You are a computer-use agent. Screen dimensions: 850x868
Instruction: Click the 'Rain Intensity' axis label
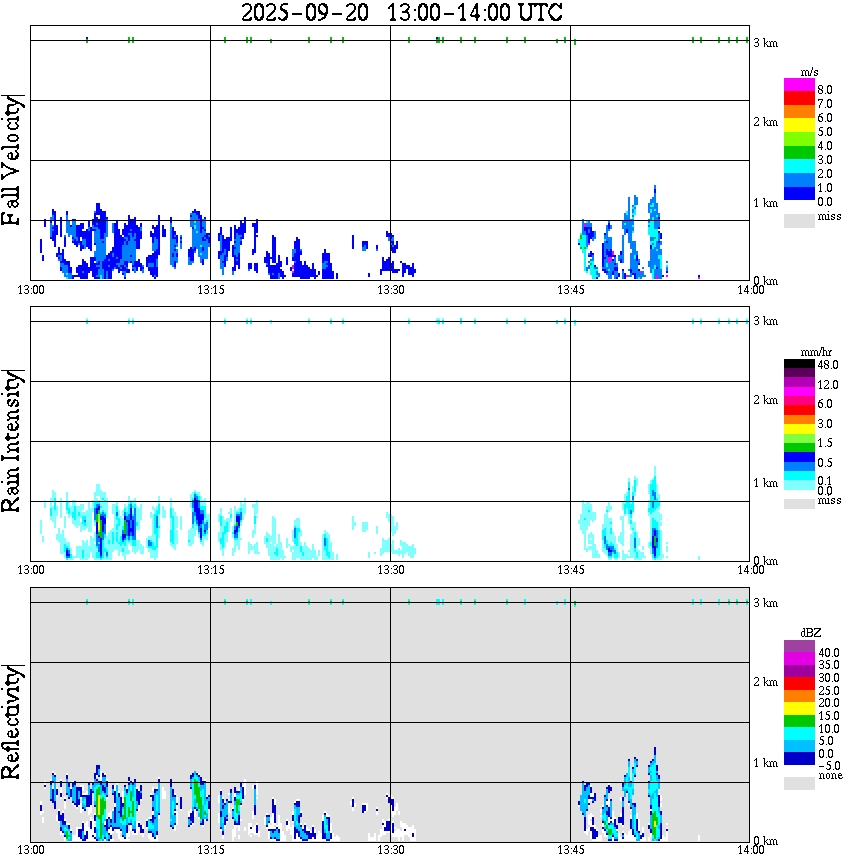pyautogui.click(x=11, y=441)
